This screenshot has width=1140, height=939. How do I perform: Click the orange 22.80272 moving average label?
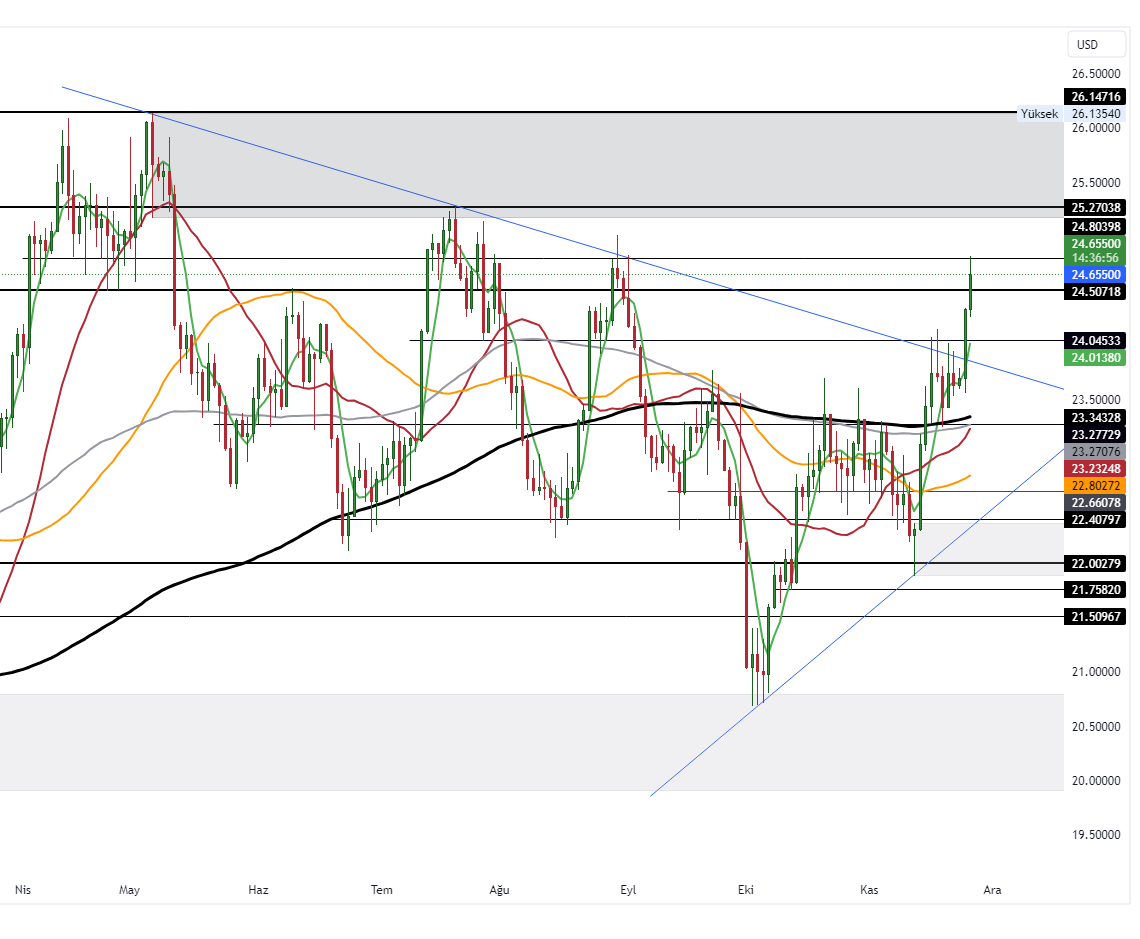tap(1095, 485)
